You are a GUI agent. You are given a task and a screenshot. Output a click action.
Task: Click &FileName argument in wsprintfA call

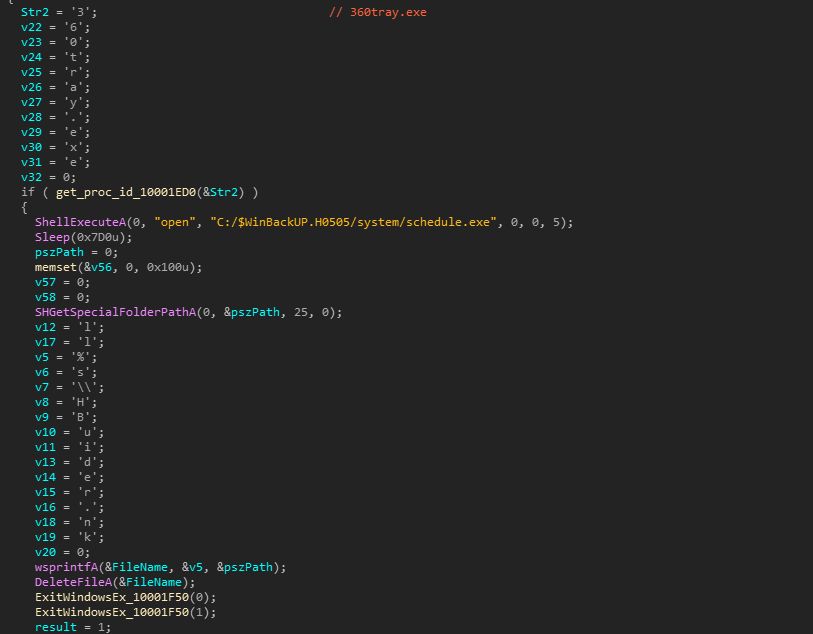[x=136, y=568]
